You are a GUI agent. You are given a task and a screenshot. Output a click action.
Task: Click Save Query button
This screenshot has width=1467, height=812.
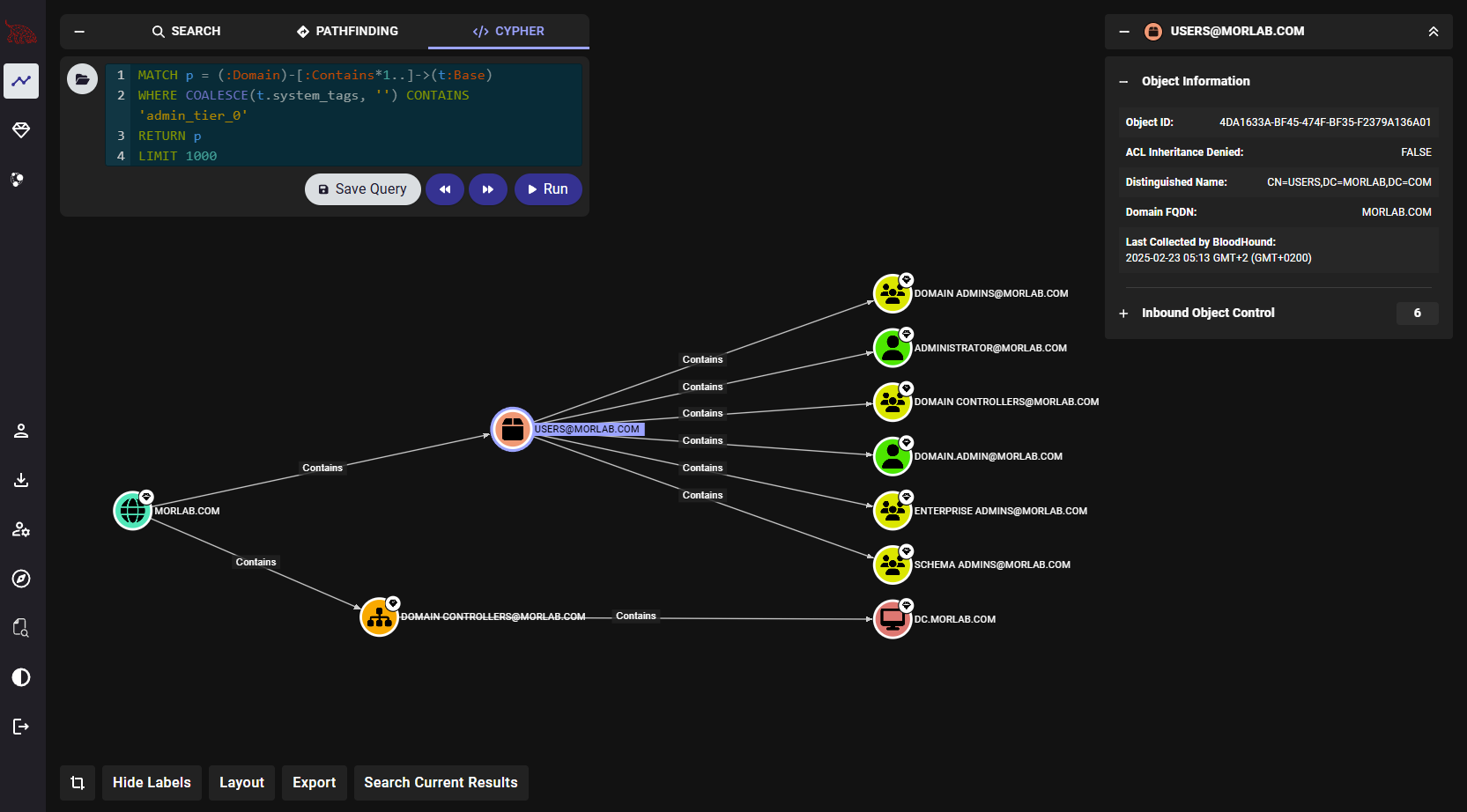coord(363,189)
